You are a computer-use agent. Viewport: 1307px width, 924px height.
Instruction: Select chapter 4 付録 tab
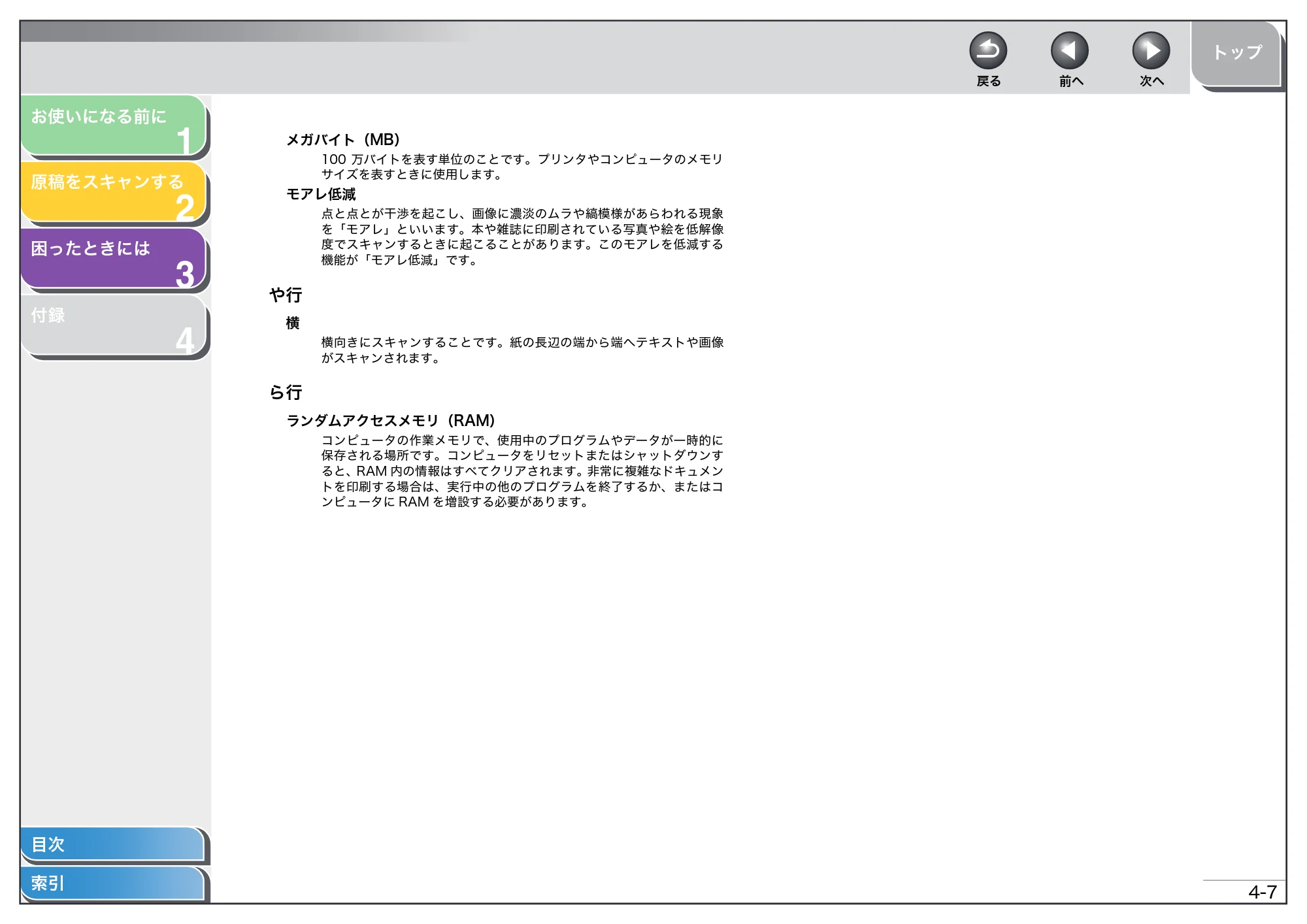[114, 325]
